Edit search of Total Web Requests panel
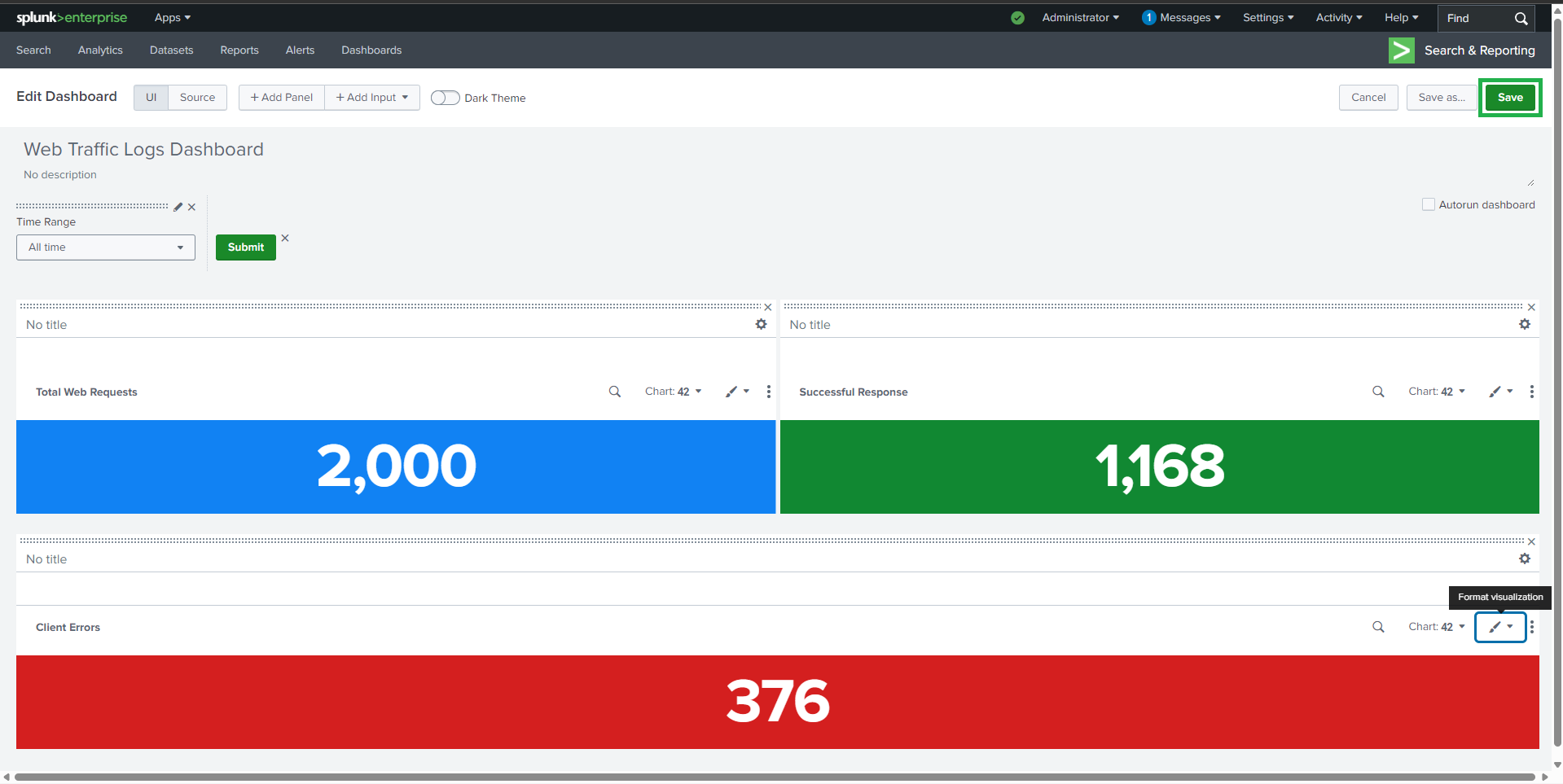Image resolution: width=1563 pixels, height=784 pixels. 615,392
